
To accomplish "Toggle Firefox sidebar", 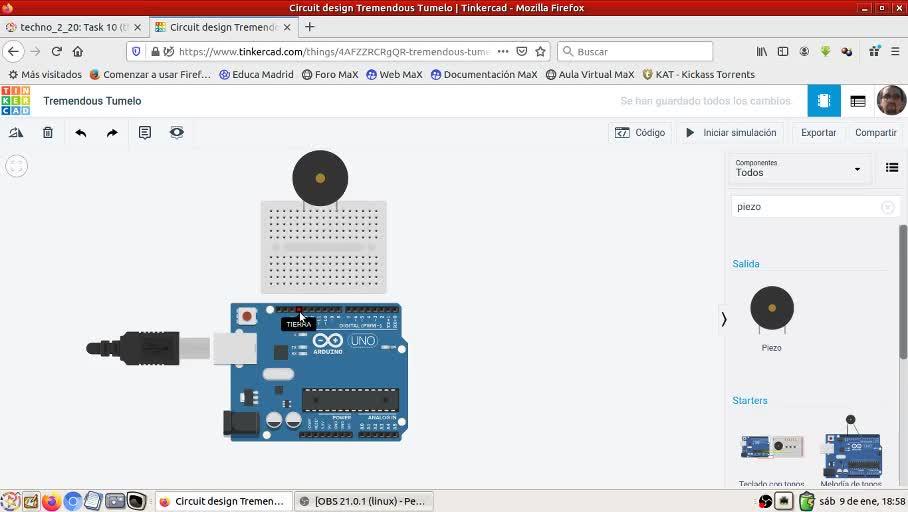I will point(783,52).
